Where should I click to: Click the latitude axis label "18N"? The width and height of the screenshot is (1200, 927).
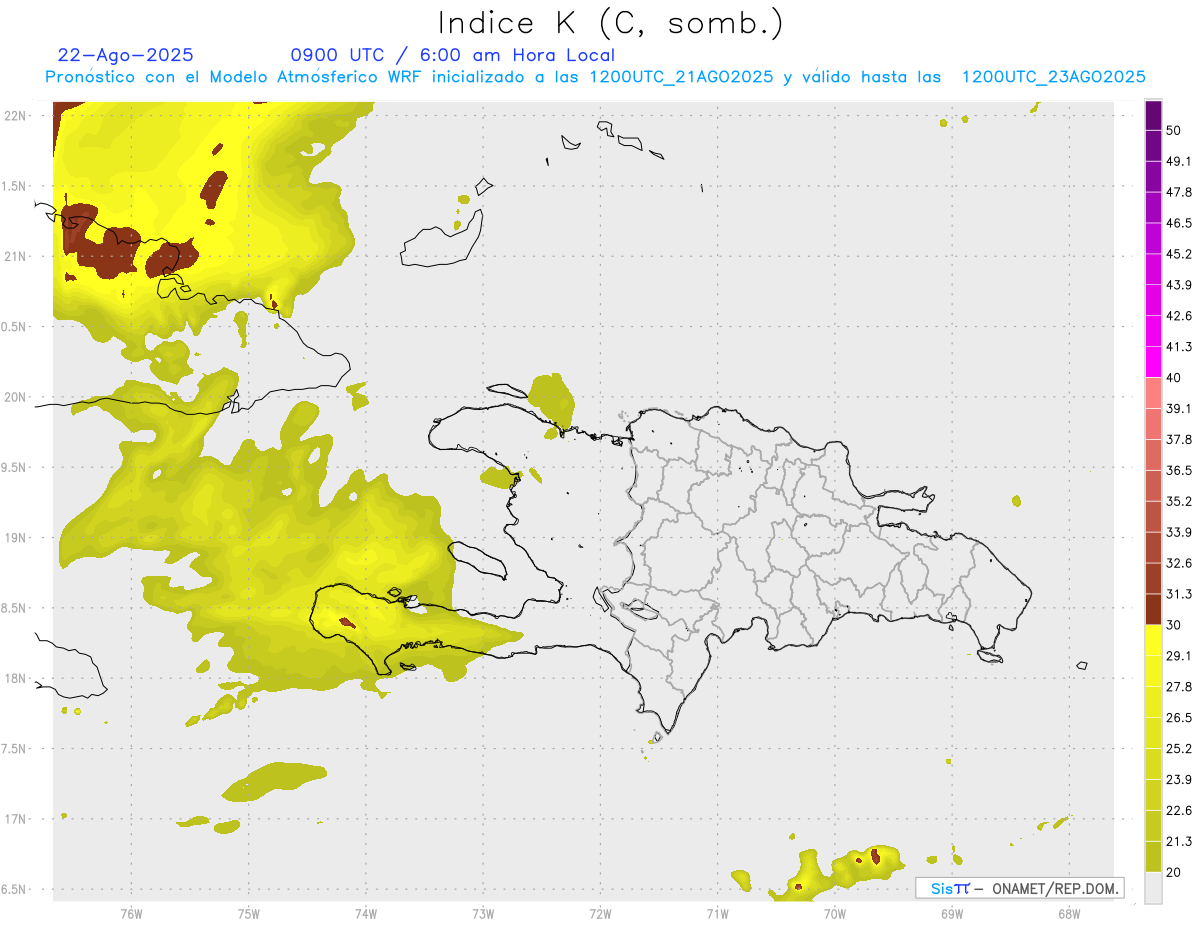(x=17, y=679)
